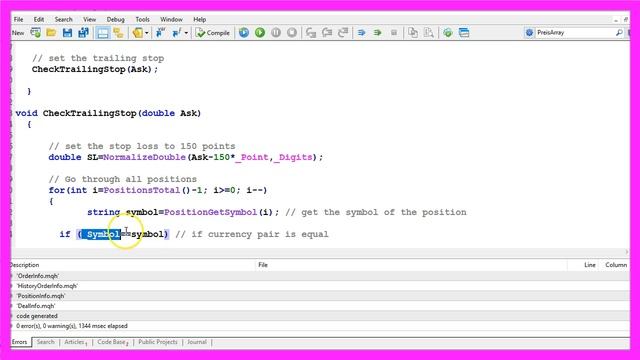Click the Step Into debug icon
This screenshot has width=640, height=360.
[311, 33]
